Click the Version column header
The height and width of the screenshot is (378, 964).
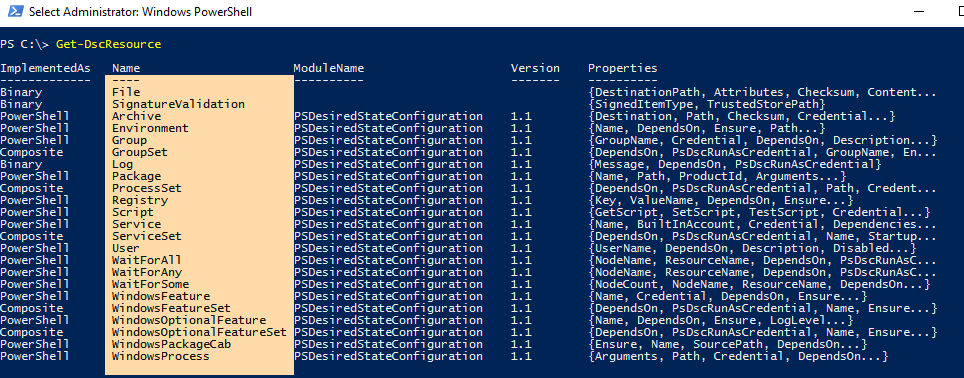point(535,68)
